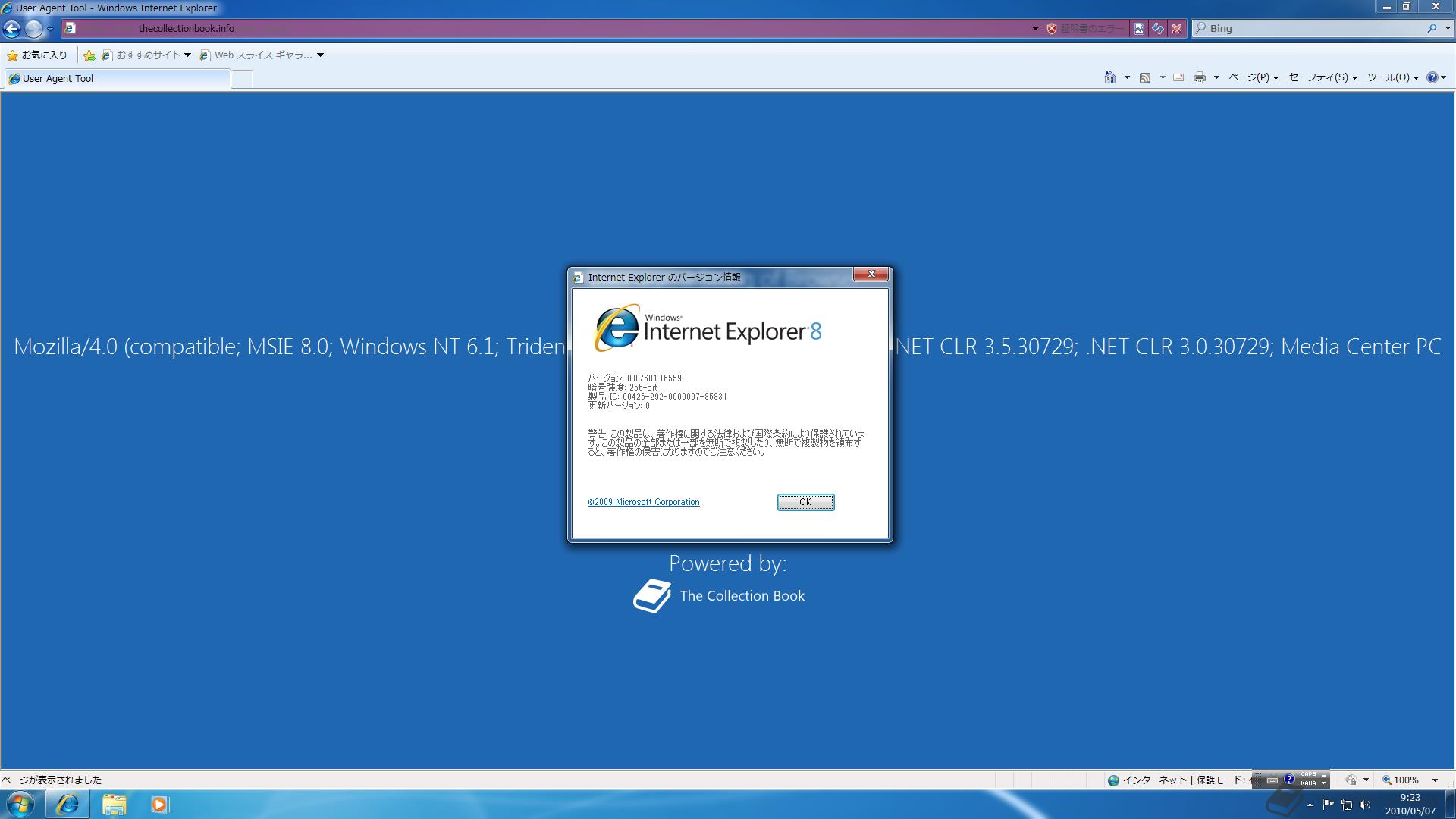Screen dimensions: 1456x819
Task: Expand the Print options dropdown arrow
Action: point(1216,77)
